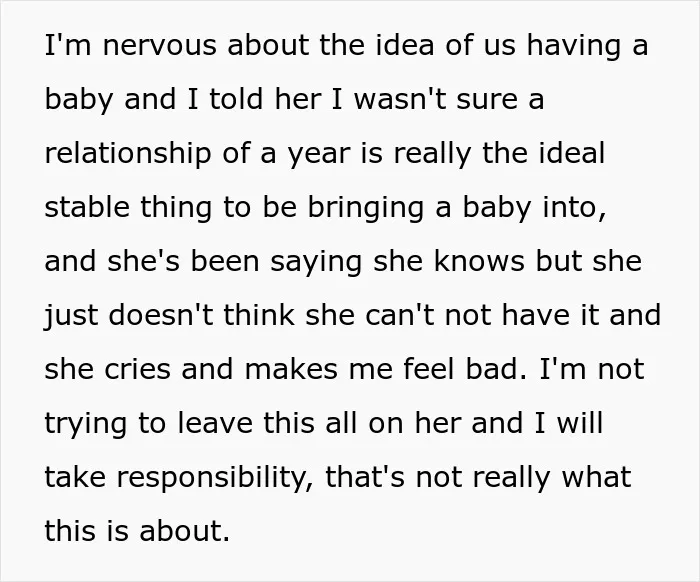Click the word "relationship" in the paragraph
700x582 pixels.
[128, 154]
